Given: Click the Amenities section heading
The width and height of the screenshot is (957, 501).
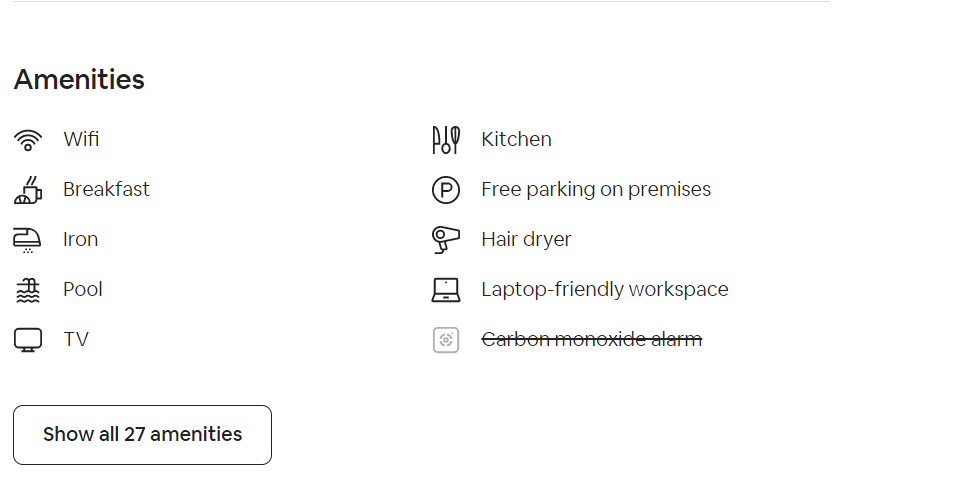Looking at the screenshot, I should point(79,80).
